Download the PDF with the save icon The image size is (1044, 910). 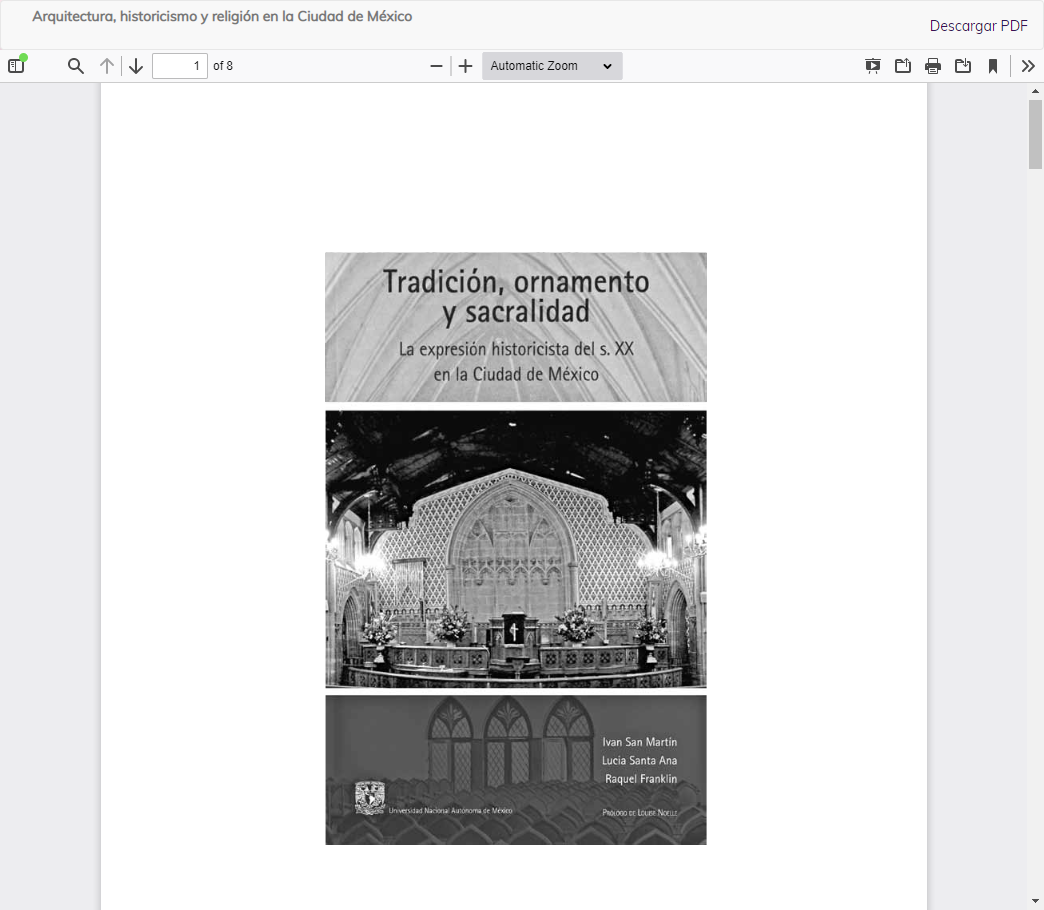(963, 66)
